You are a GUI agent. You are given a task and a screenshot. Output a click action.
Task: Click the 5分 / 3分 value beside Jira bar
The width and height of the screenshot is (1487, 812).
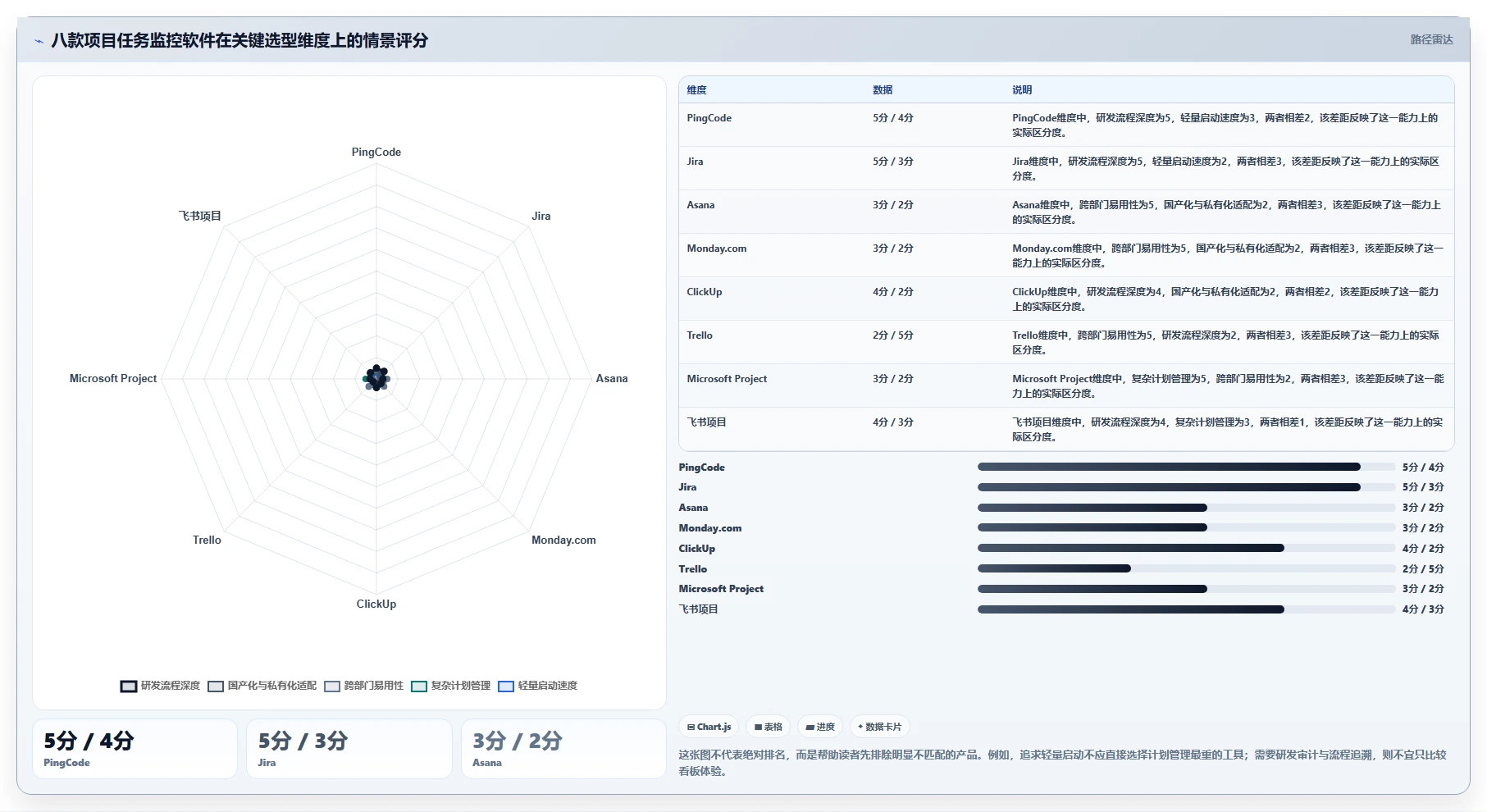pos(1423,487)
